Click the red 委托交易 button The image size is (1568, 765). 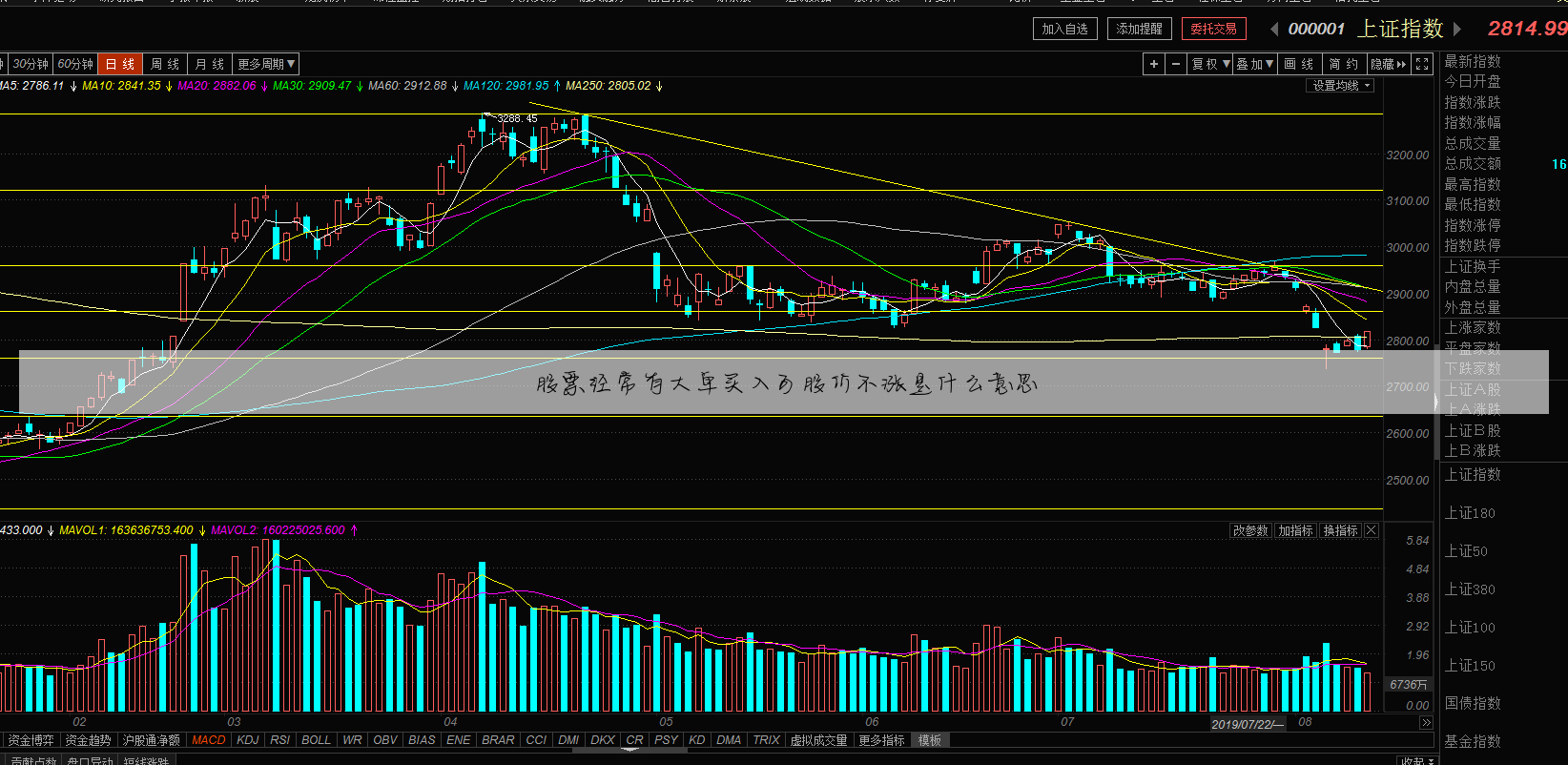click(1213, 30)
